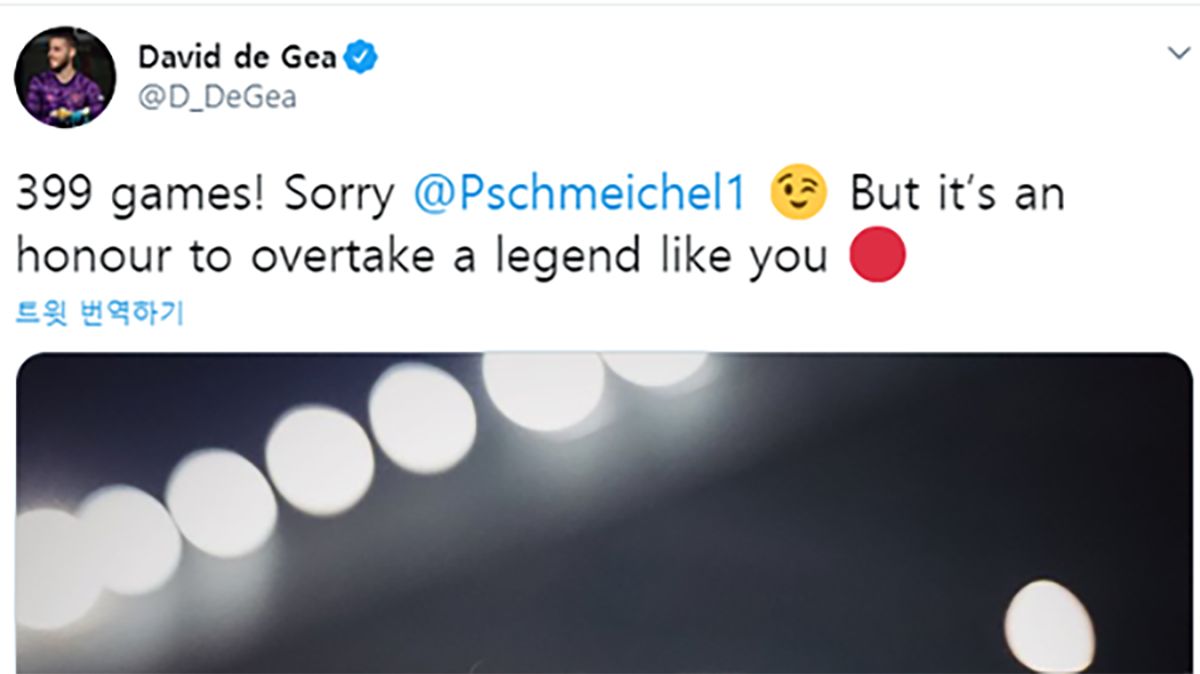Viewport: 1200px width, 674px height.
Task: Click the lone bright light in the photo's lower right
Action: (1049, 625)
